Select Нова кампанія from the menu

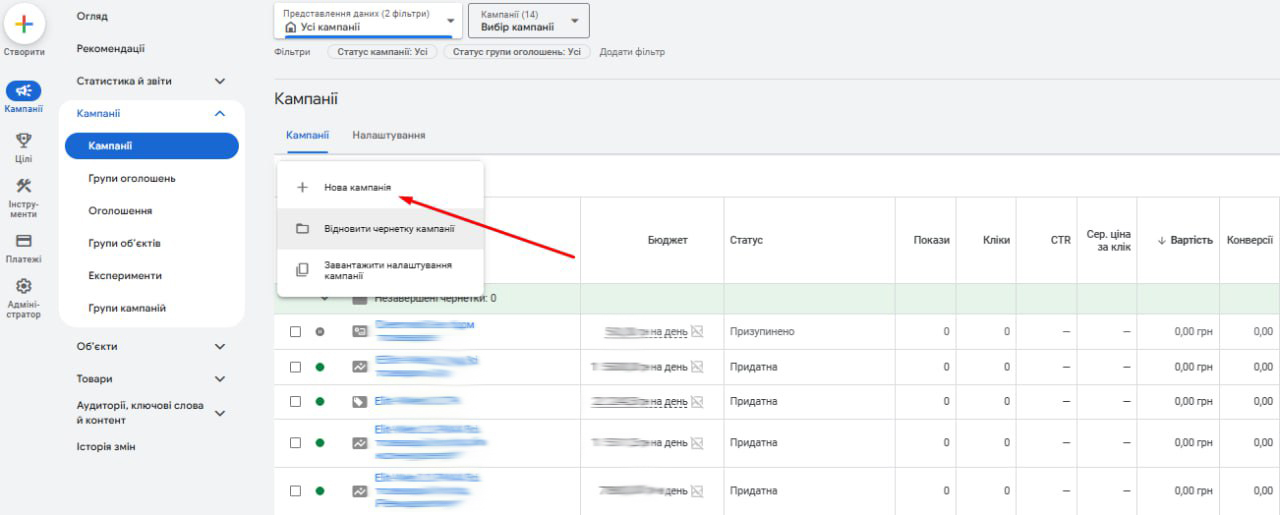[357, 187]
